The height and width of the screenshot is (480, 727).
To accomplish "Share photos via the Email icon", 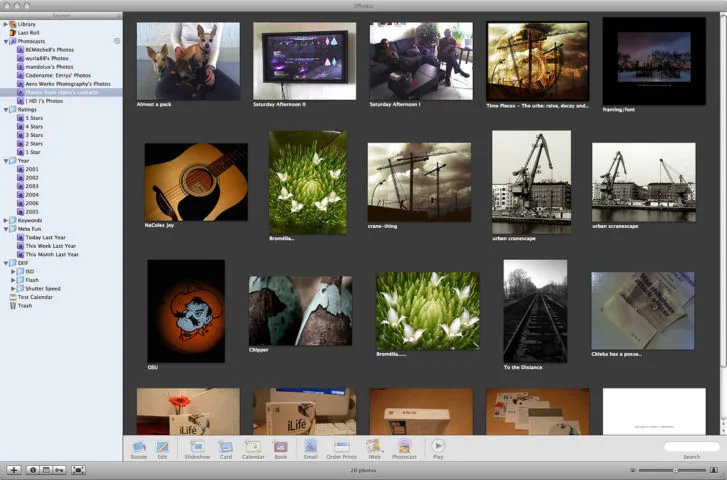I will (311, 447).
